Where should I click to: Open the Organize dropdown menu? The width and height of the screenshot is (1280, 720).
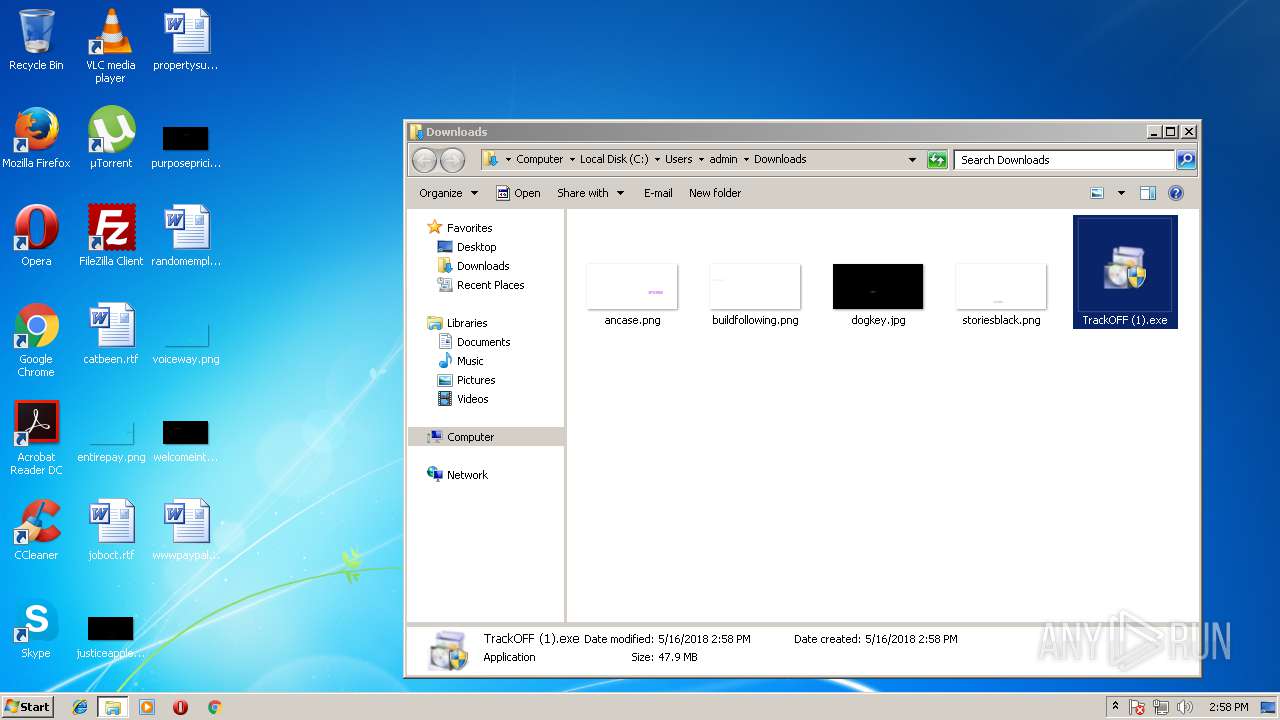click(449, 193)
